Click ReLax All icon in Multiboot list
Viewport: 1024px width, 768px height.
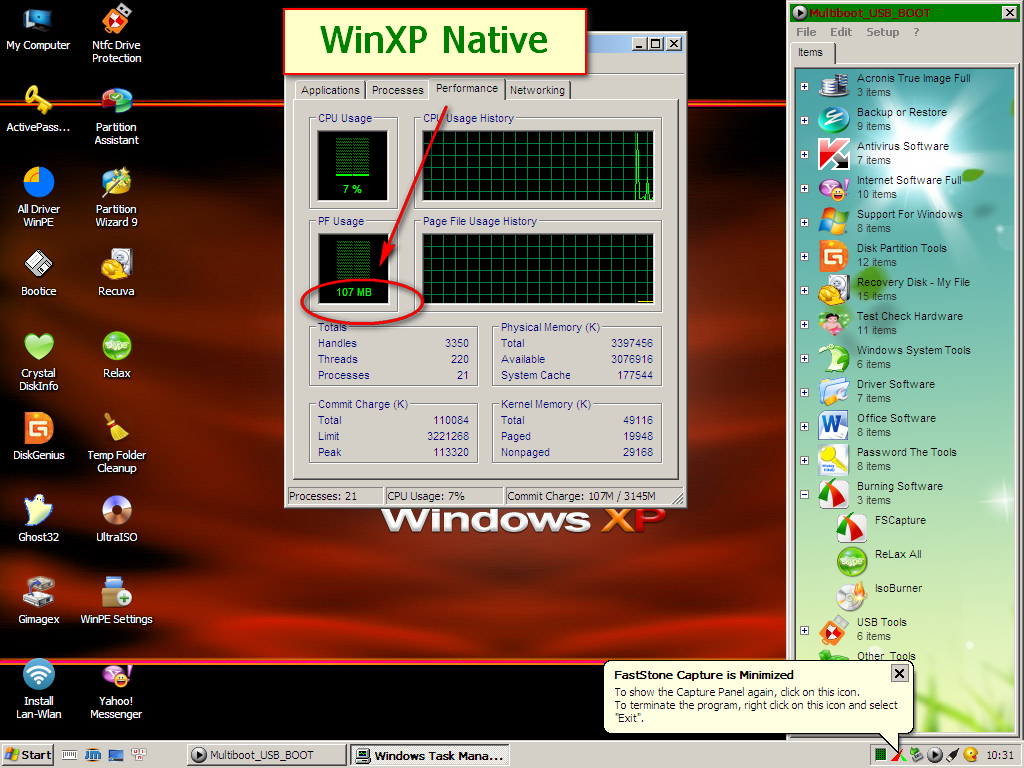(x=852, y=561)
